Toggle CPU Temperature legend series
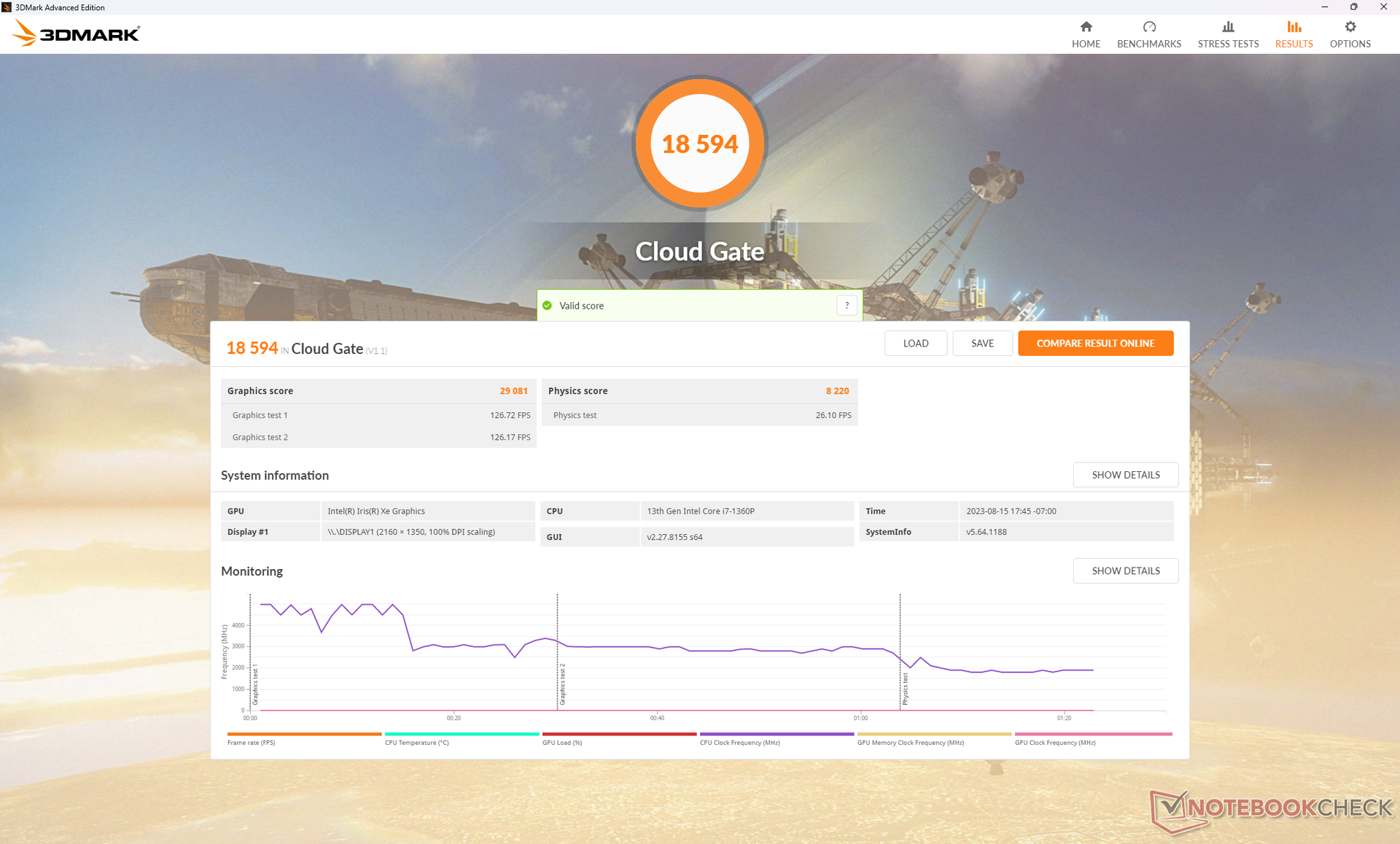 [x=417, y=742]
